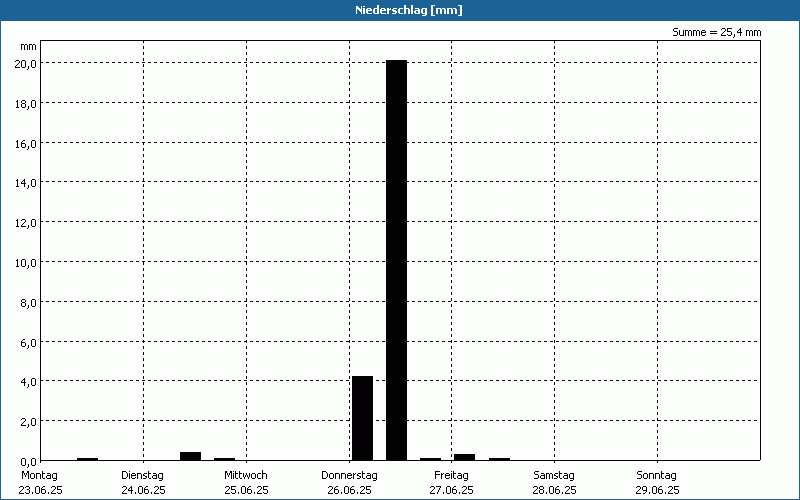Click the 10,0 y-axis value
Screen dimensions: 800x500
coord(26,263)
